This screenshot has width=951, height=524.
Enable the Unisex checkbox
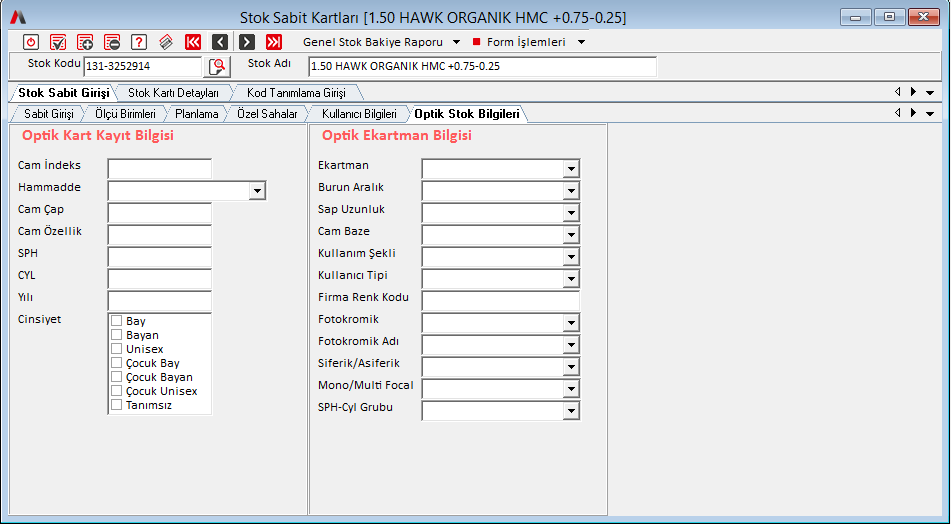pos(116,349)
